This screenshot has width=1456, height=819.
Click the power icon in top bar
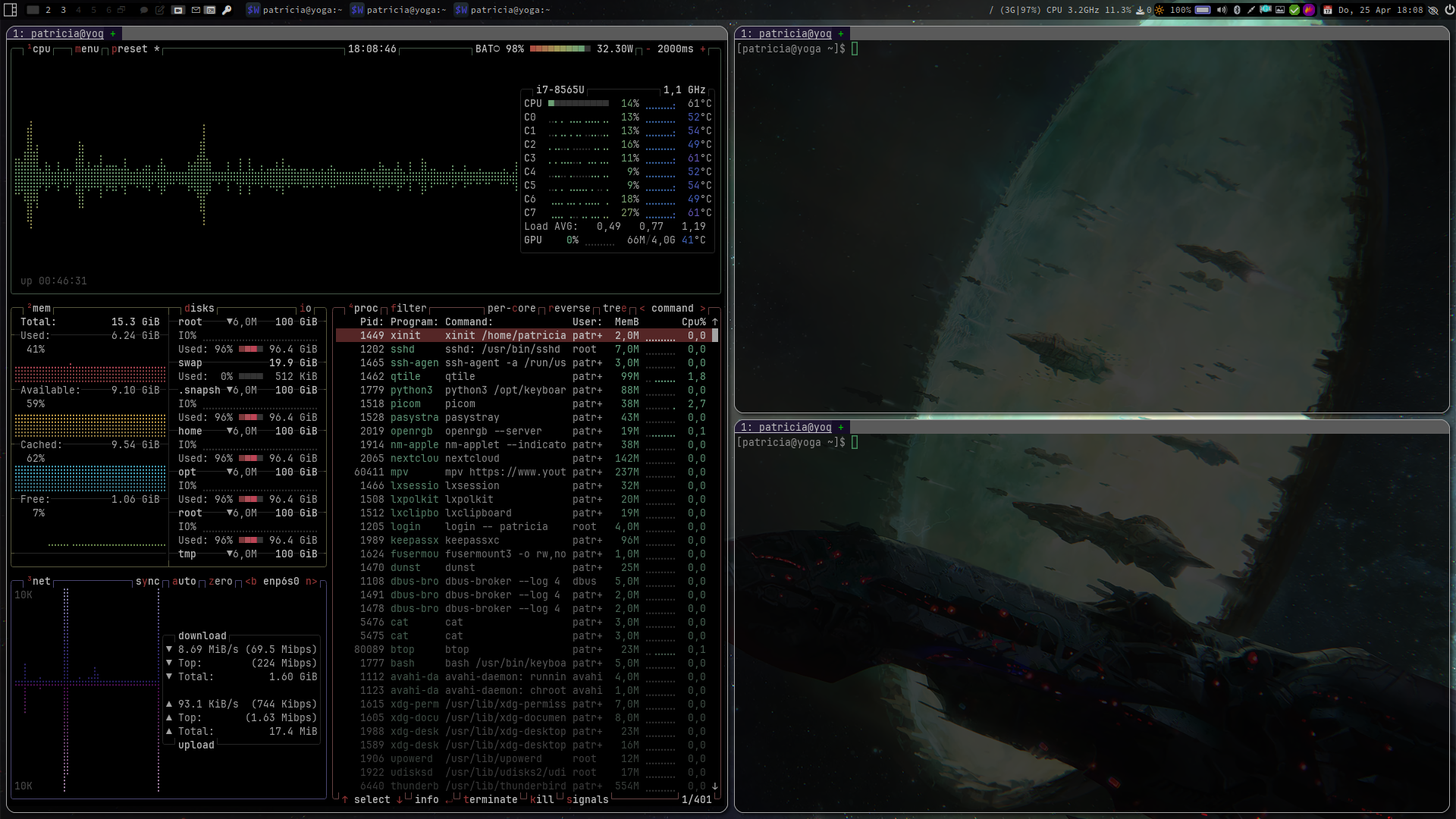(1448, 10)
